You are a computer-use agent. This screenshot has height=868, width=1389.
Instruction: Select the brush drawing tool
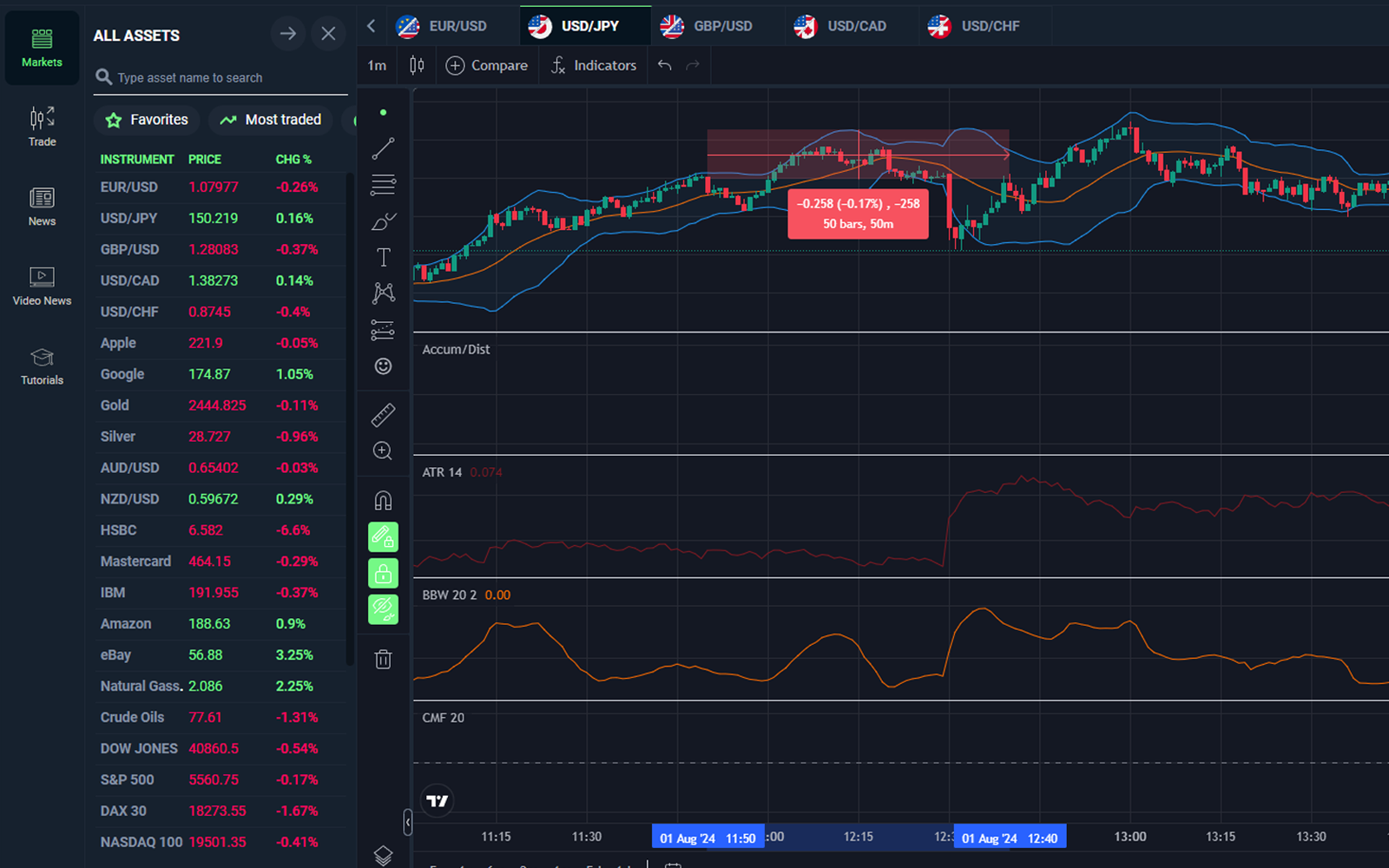click(383, 221)
